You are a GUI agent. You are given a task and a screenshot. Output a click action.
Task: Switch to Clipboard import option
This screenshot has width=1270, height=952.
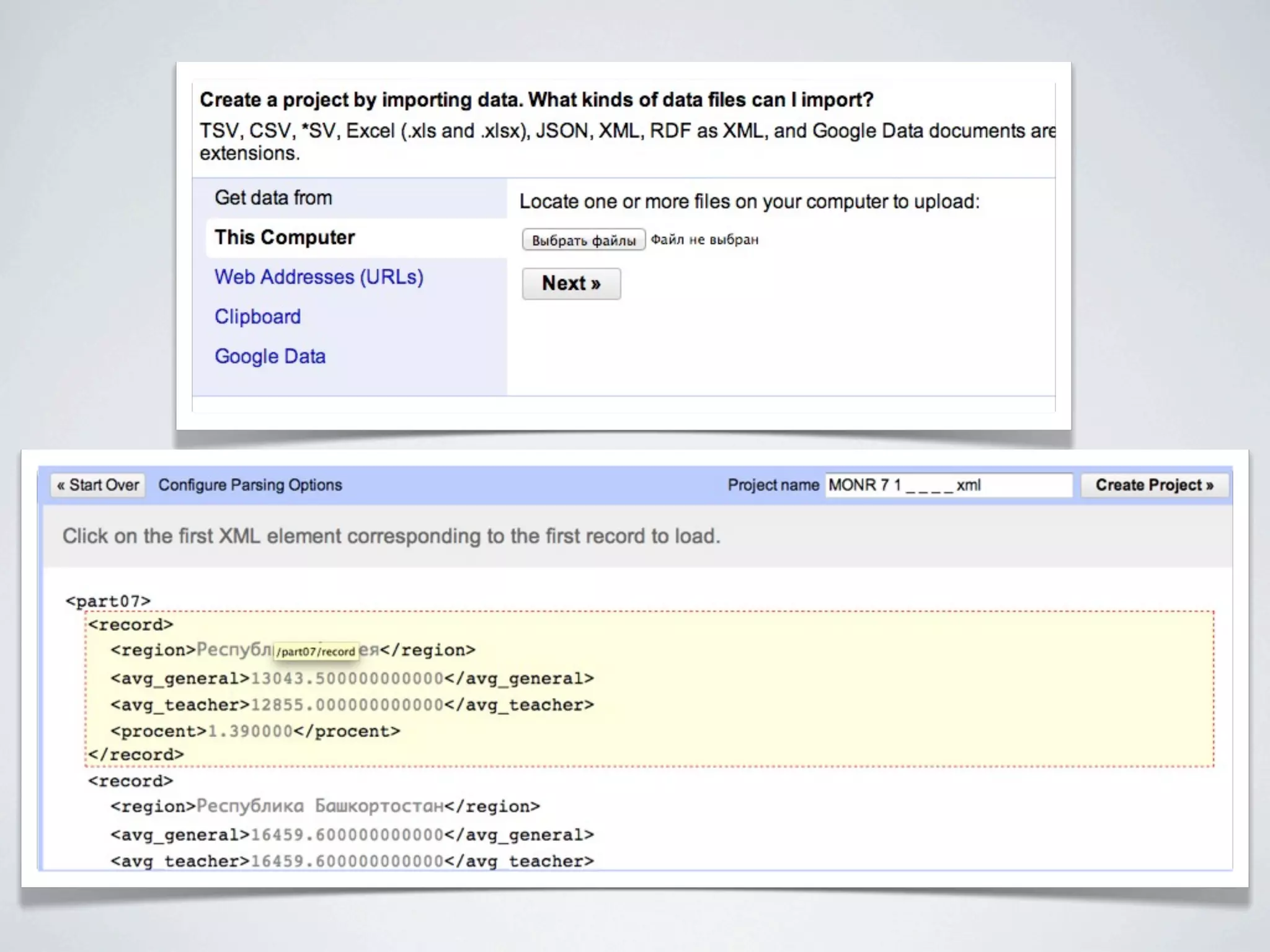pyautogui.click(x=257, y=317)
